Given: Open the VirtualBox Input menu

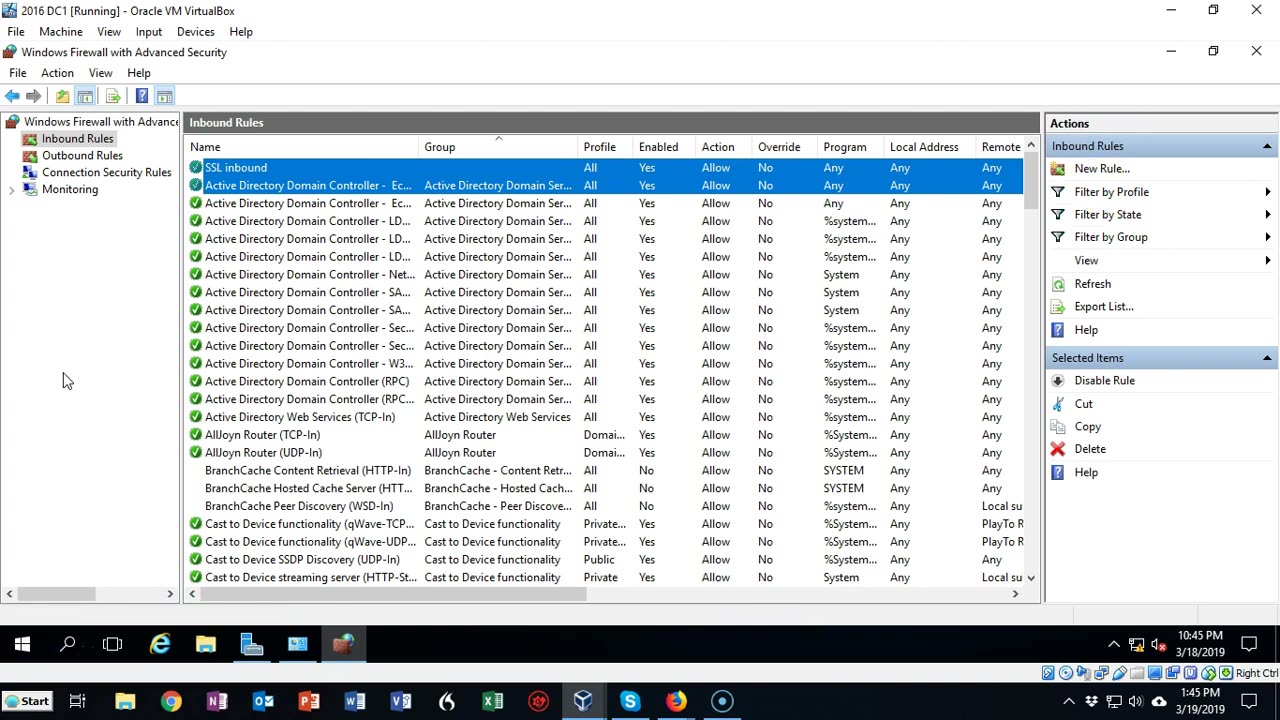Looking at the screenshot, I should point(149,32).
